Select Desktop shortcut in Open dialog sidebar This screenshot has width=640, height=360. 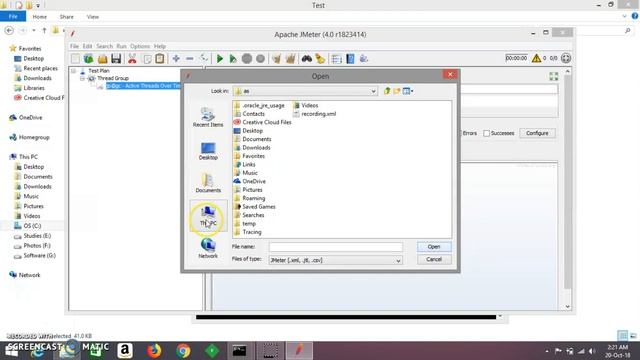tap(208, 151)
